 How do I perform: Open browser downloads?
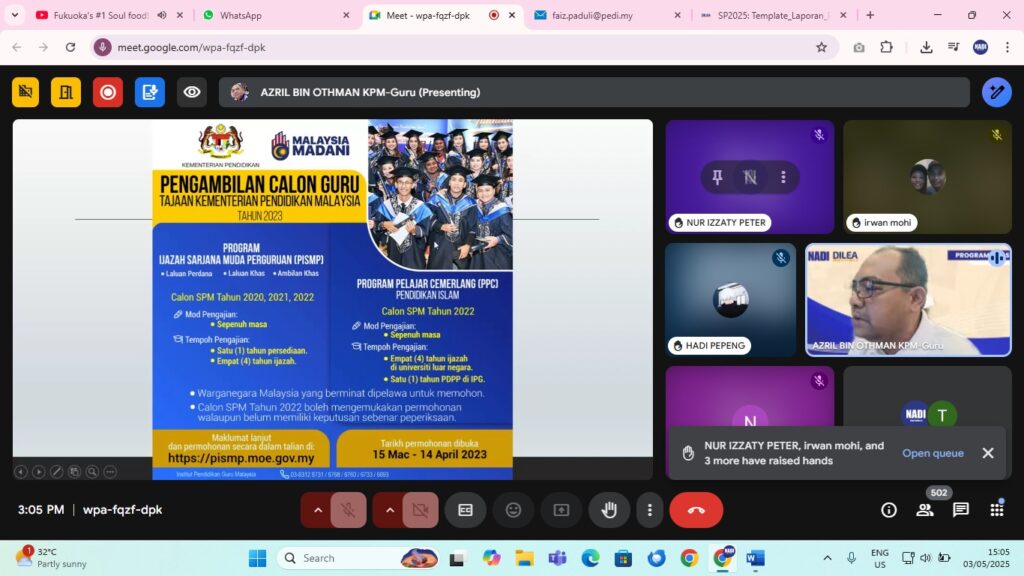tap(926, 47)
